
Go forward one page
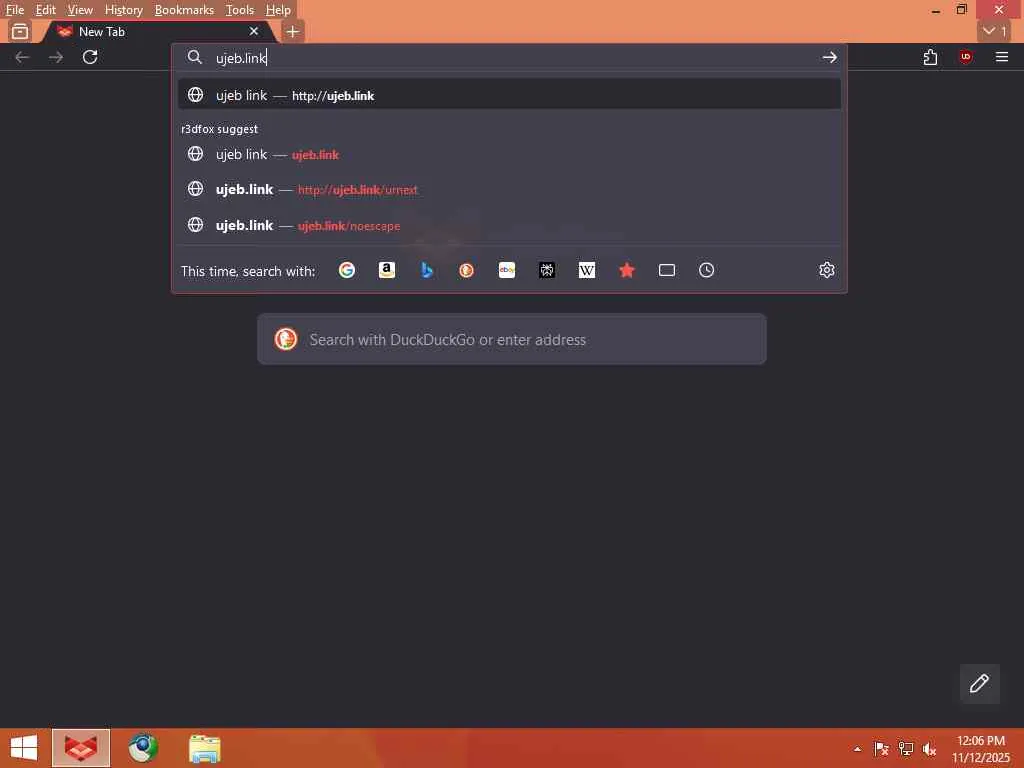pos(56,57)
